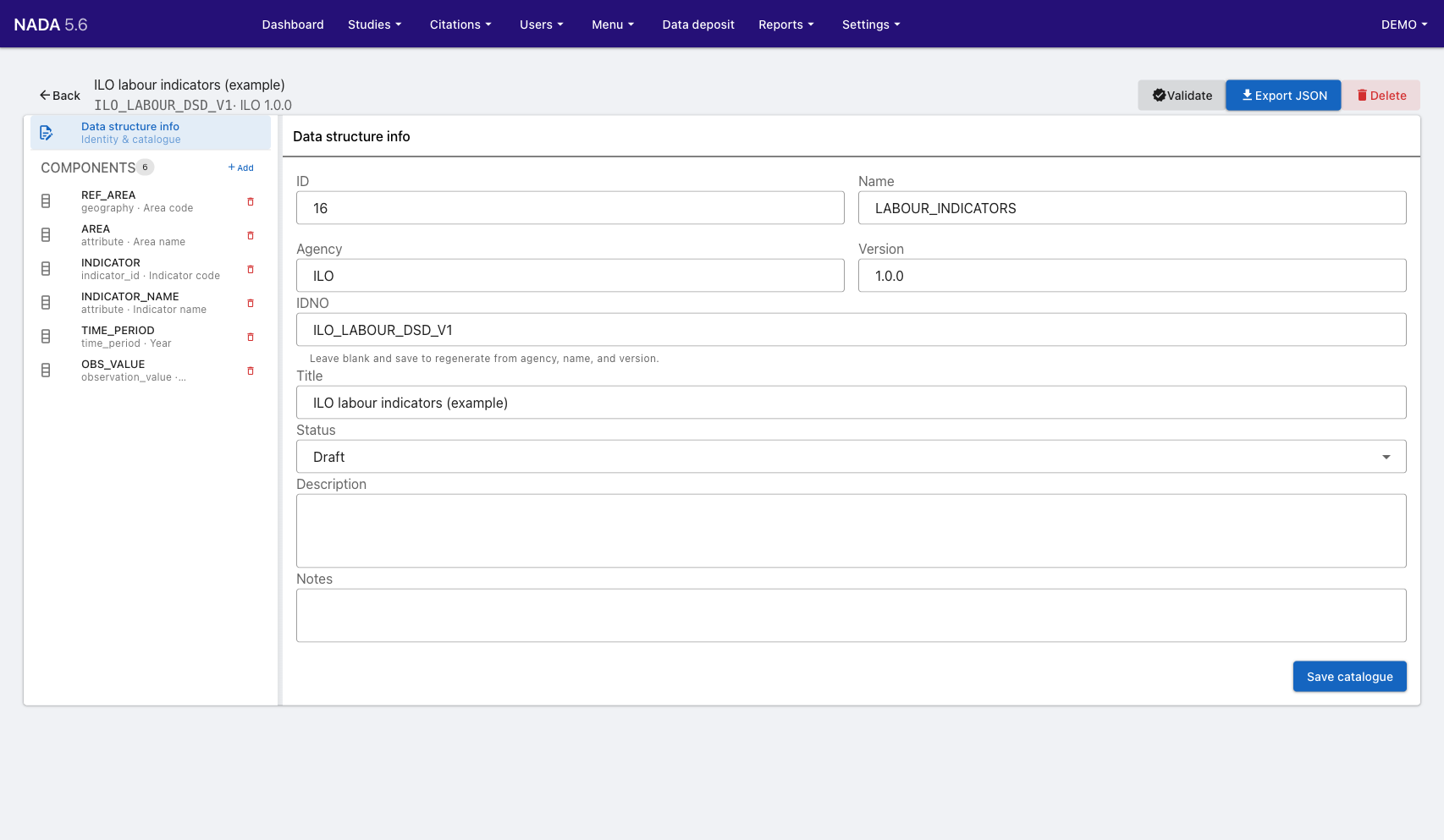Expand the Citations menu
The image size is (1444, 840).
tap(460, 25)
